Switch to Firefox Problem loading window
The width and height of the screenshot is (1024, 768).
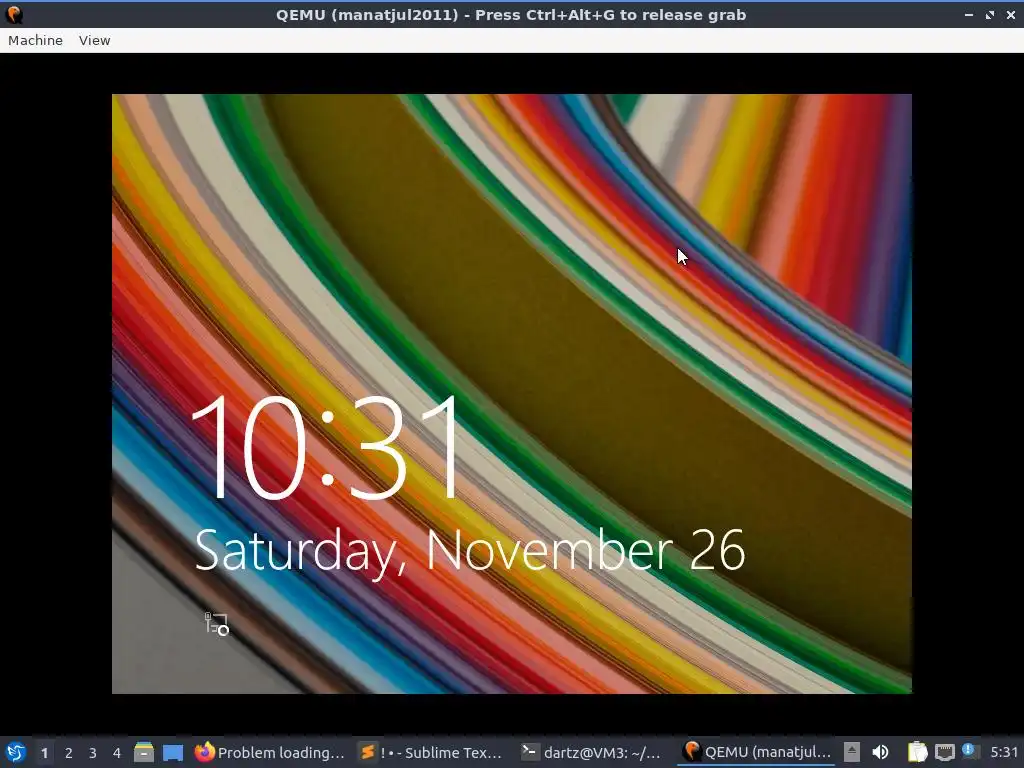point(270,752)
